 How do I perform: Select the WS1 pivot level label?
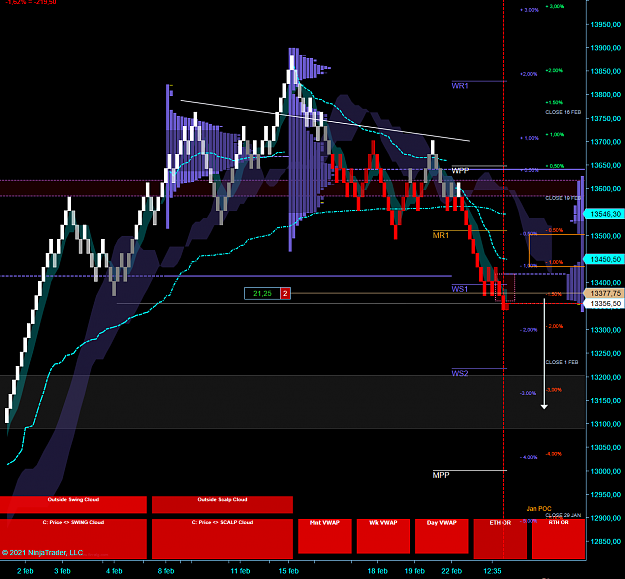pyautogui.click(x=460, y=289)
